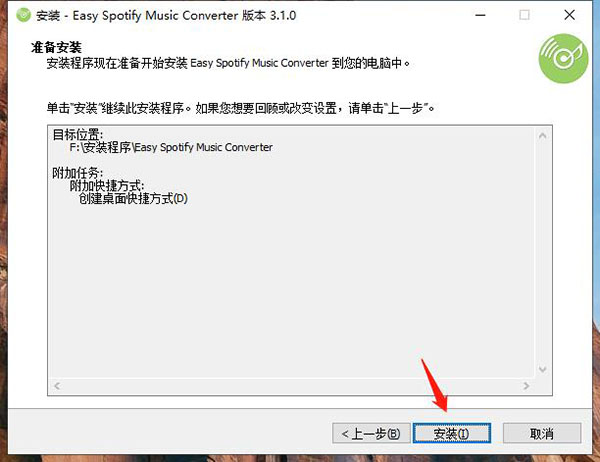Go back with the <上一步(B) button
The width and height of the screenshot is (600, 462).
coord(371,433)
